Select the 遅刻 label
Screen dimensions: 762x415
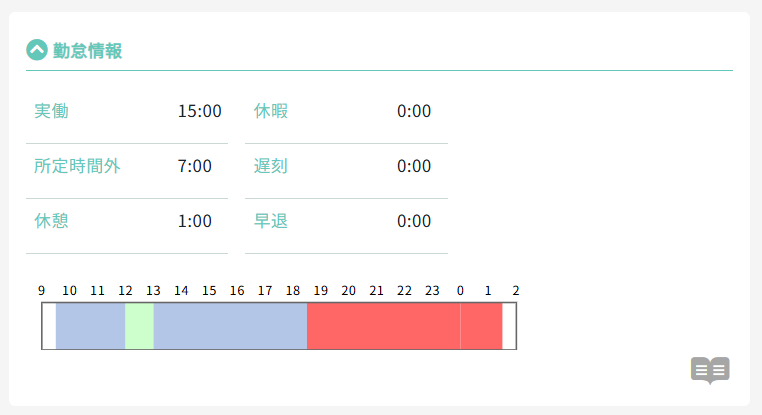click(x=271, y=166)
